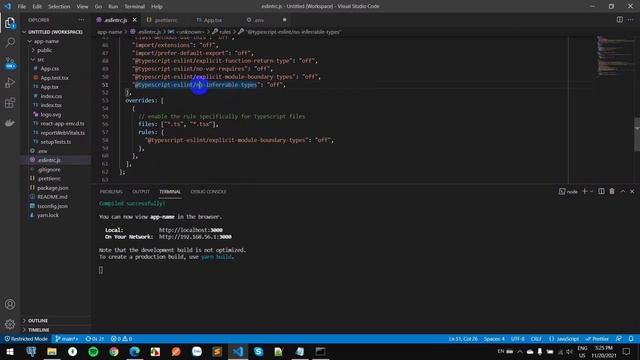This screenshot has height=360, width=640.
Task: Open tsconfig.json in the explorer
Action: pos(52,206)
